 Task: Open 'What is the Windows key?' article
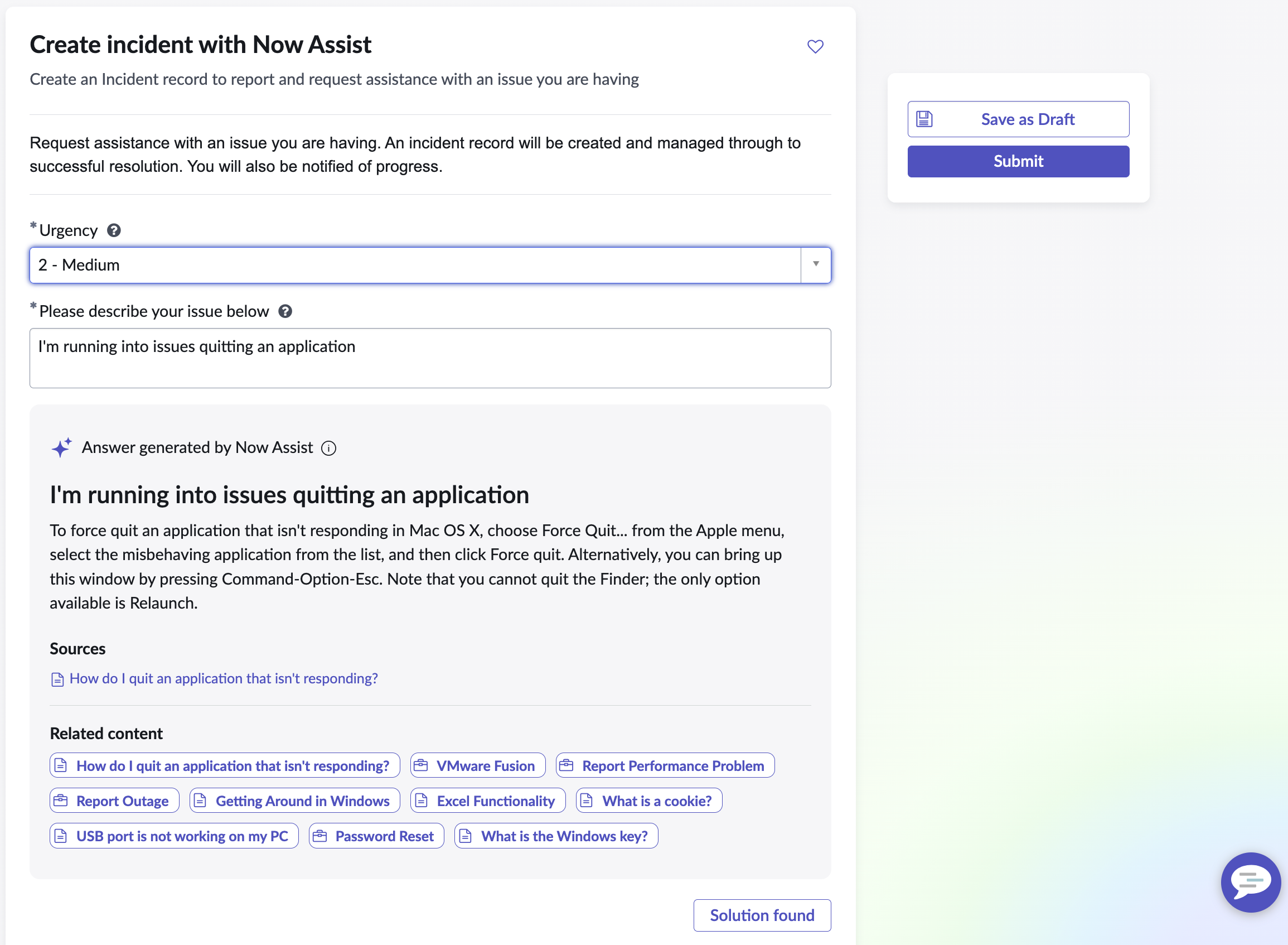click(x=556, y=836)
